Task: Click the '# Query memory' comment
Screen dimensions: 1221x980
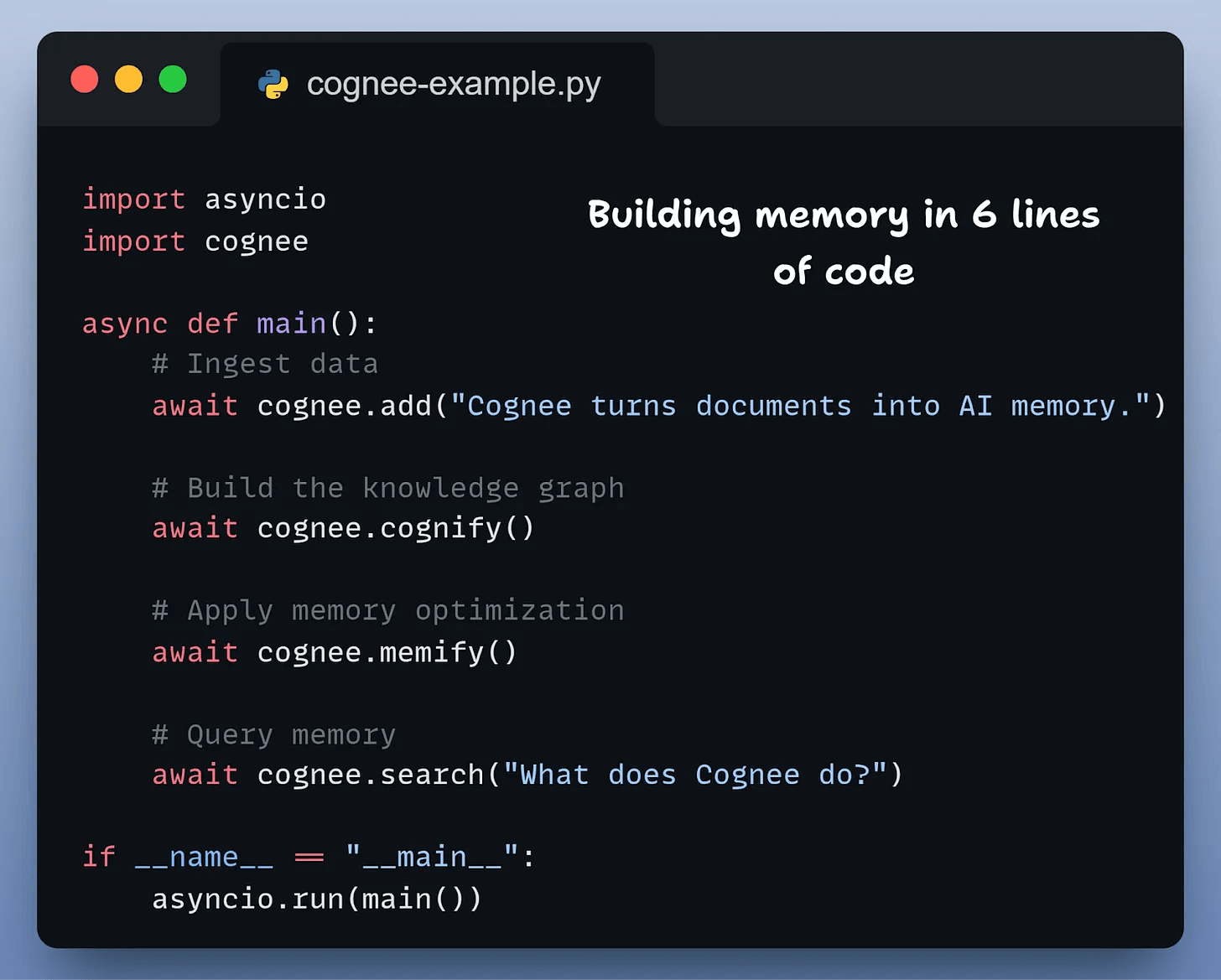Action: [273, 734]
